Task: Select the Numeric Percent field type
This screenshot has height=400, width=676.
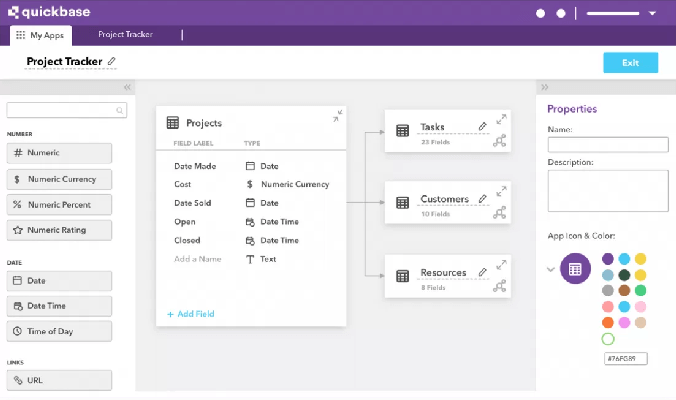Action: pos(59,205)
